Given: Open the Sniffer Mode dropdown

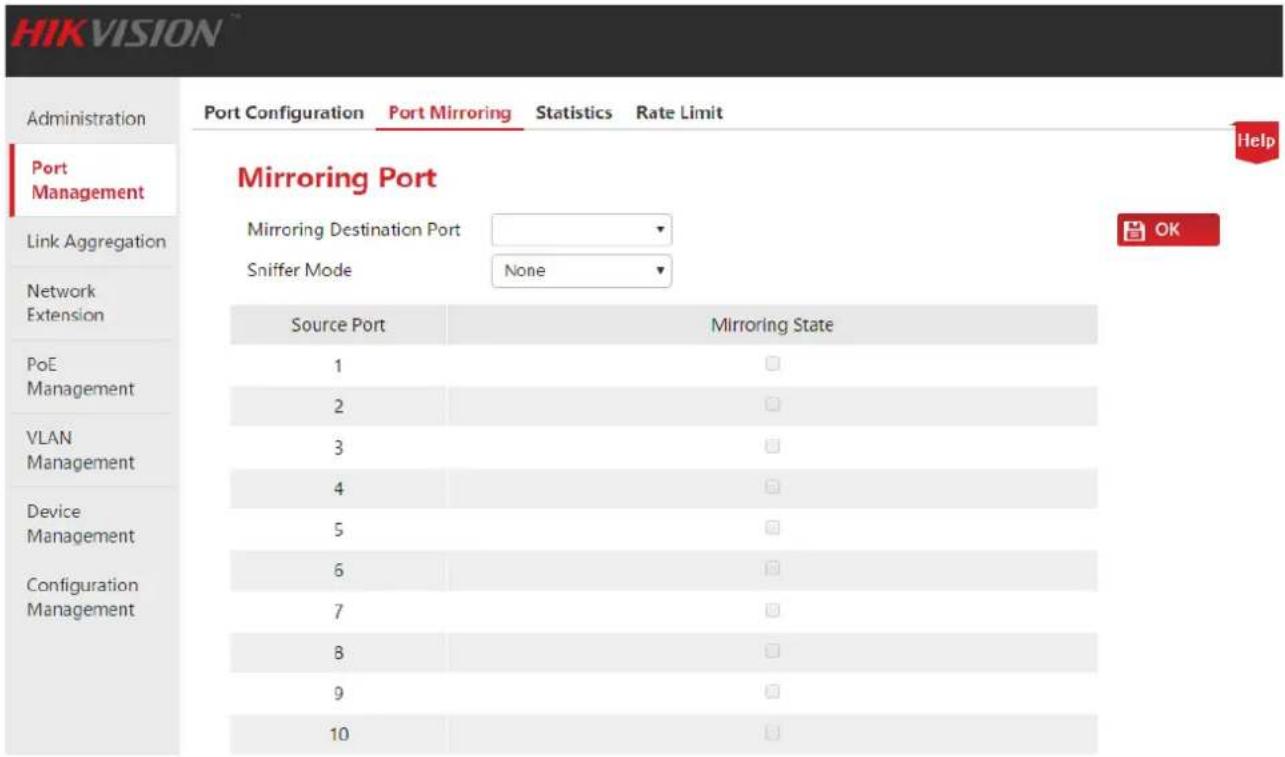Looking at the screenshot, I should click(x=581, y=270).
